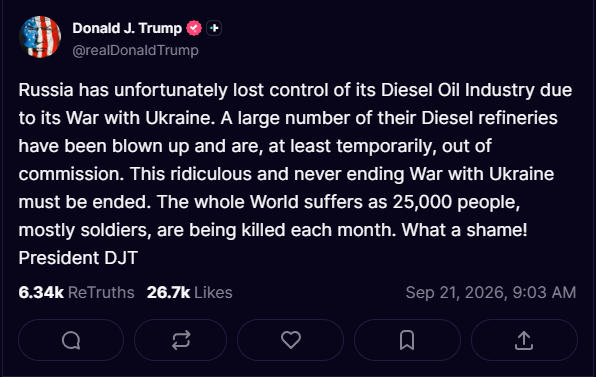
Task: Click the Likes label text
Action: [213, 292]
